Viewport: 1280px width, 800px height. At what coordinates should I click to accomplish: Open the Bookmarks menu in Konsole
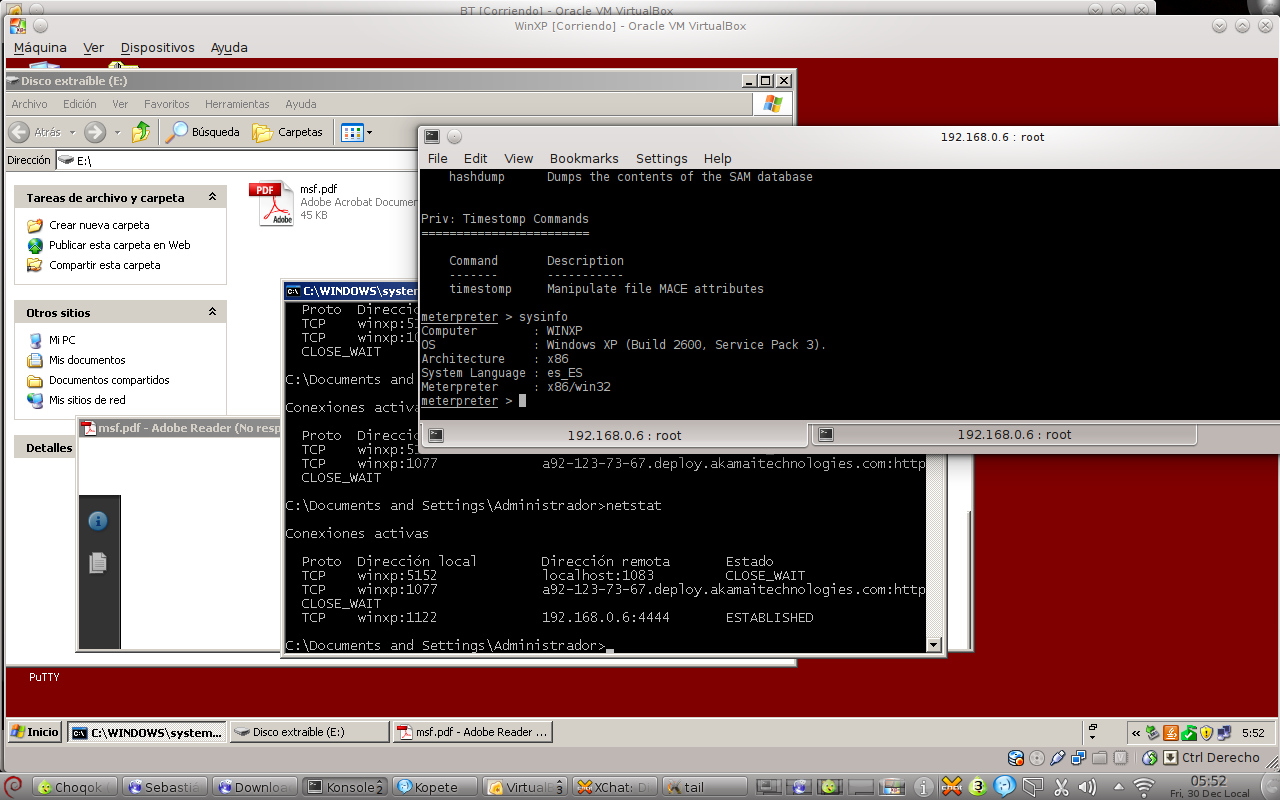click(584, 158)
